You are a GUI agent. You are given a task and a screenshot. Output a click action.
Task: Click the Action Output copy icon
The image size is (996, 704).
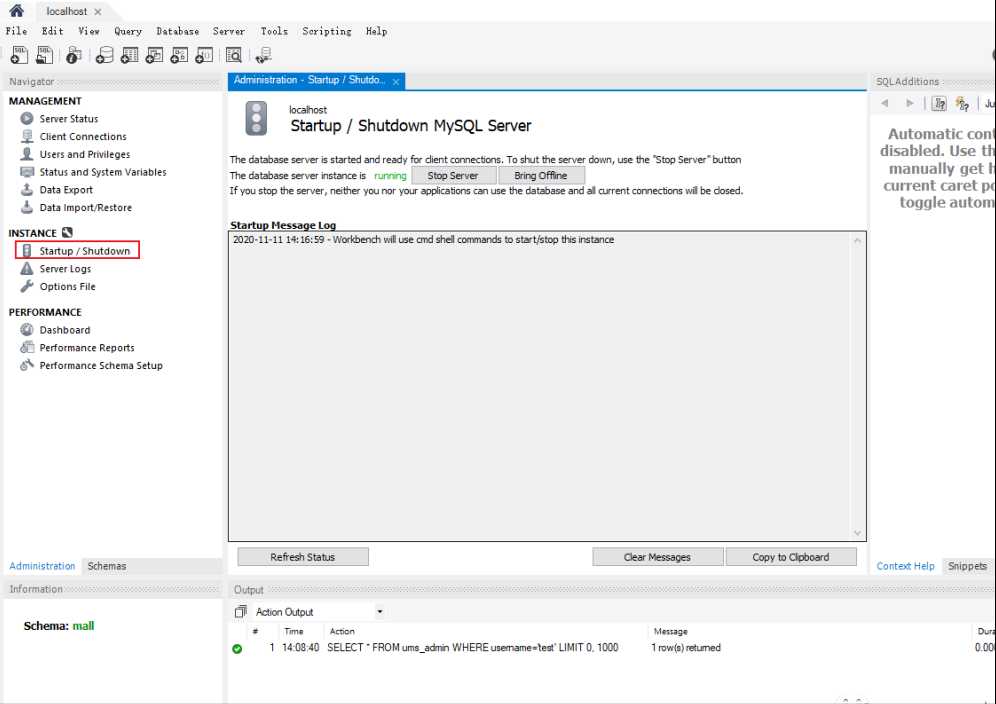pyautogui.click(x=240, y=611)
